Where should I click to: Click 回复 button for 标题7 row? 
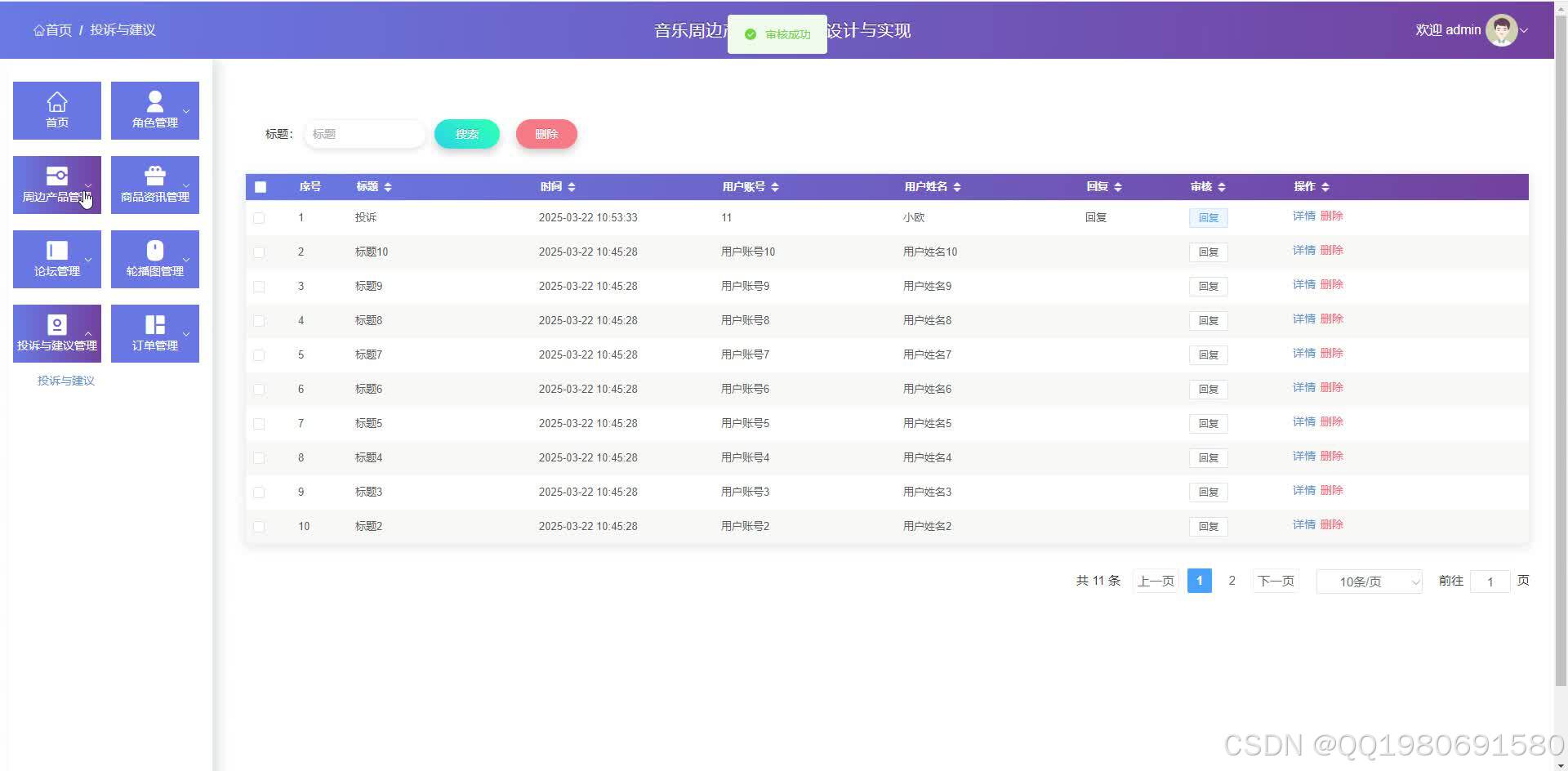tap(1209, 355)
